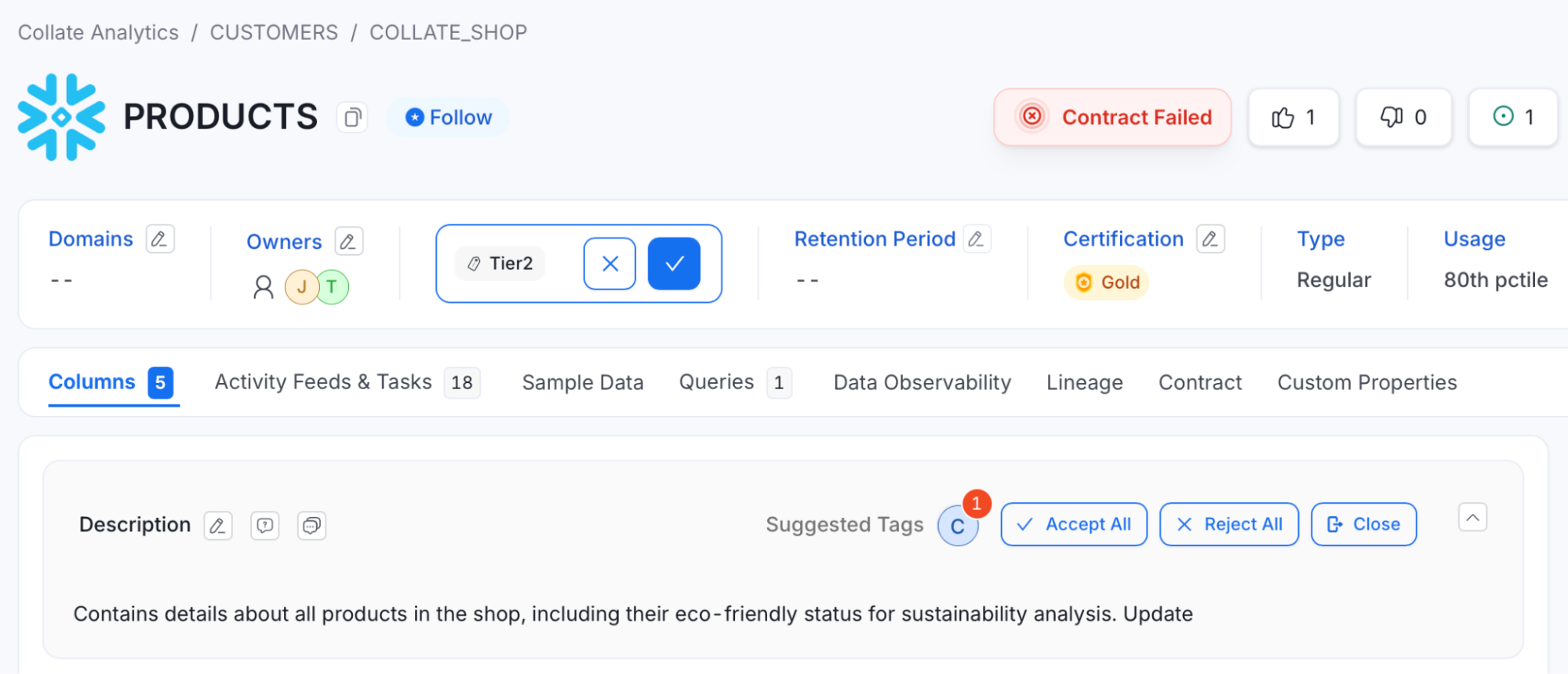The height and width of the screenshot is (674, 1568).
Task: Edit Owners with the pencil icon
Action: click(348, 242)
